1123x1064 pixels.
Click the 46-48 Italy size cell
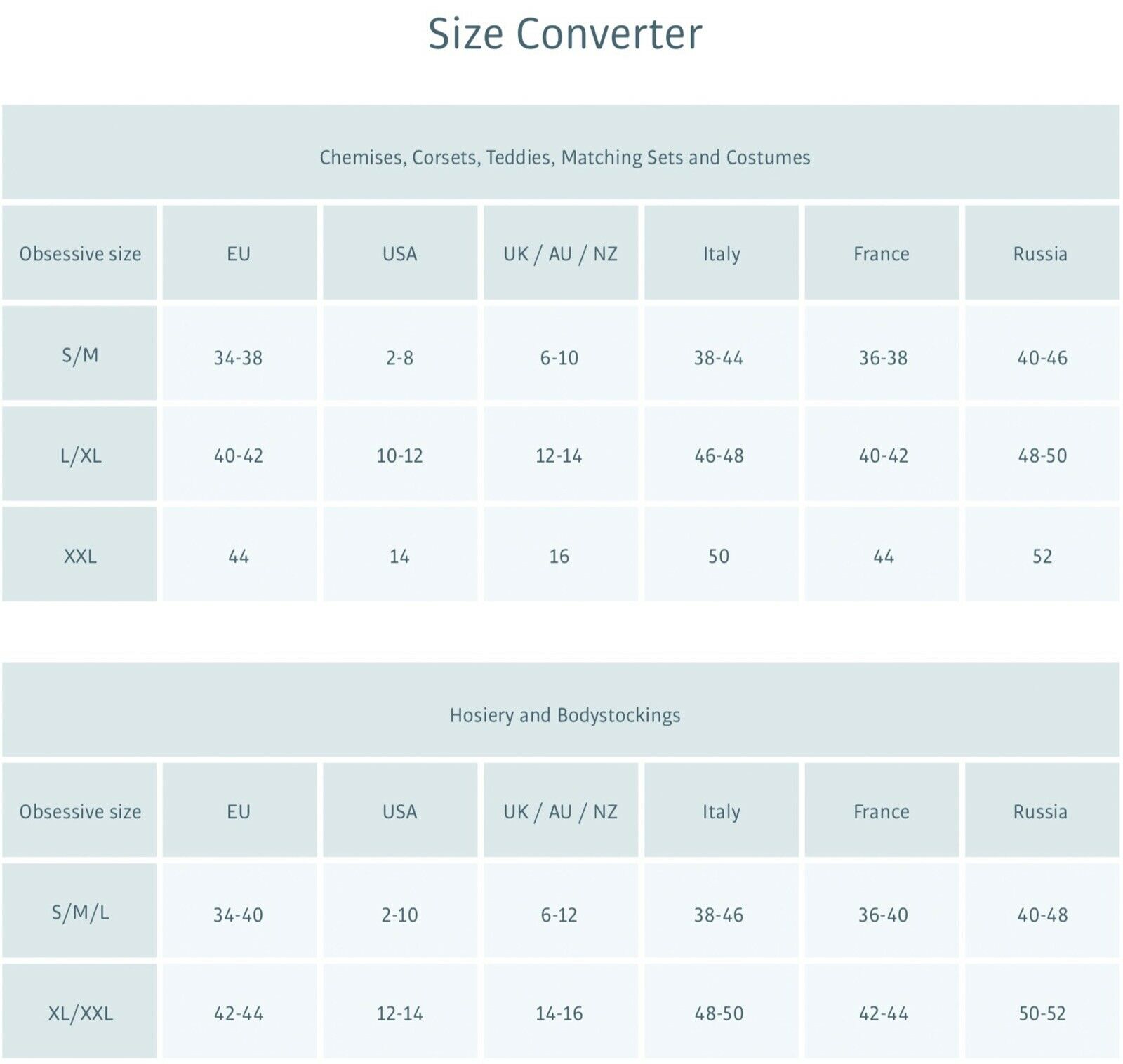click(722, 453)
